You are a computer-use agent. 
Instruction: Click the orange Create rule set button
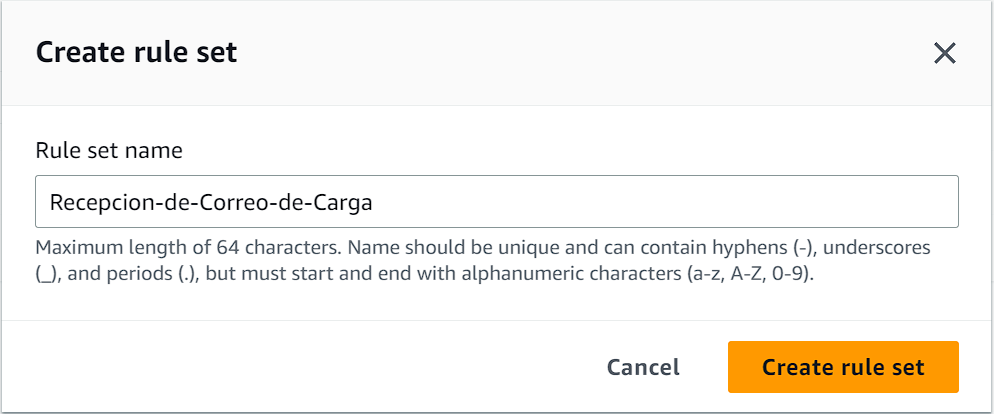(842, 367)
